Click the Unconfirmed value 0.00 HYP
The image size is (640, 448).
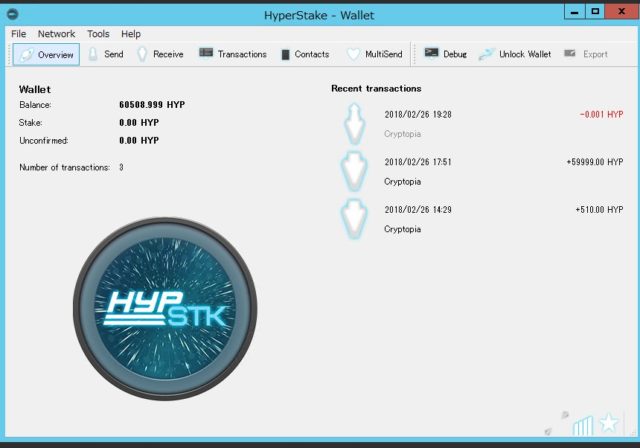coord(139,141)
